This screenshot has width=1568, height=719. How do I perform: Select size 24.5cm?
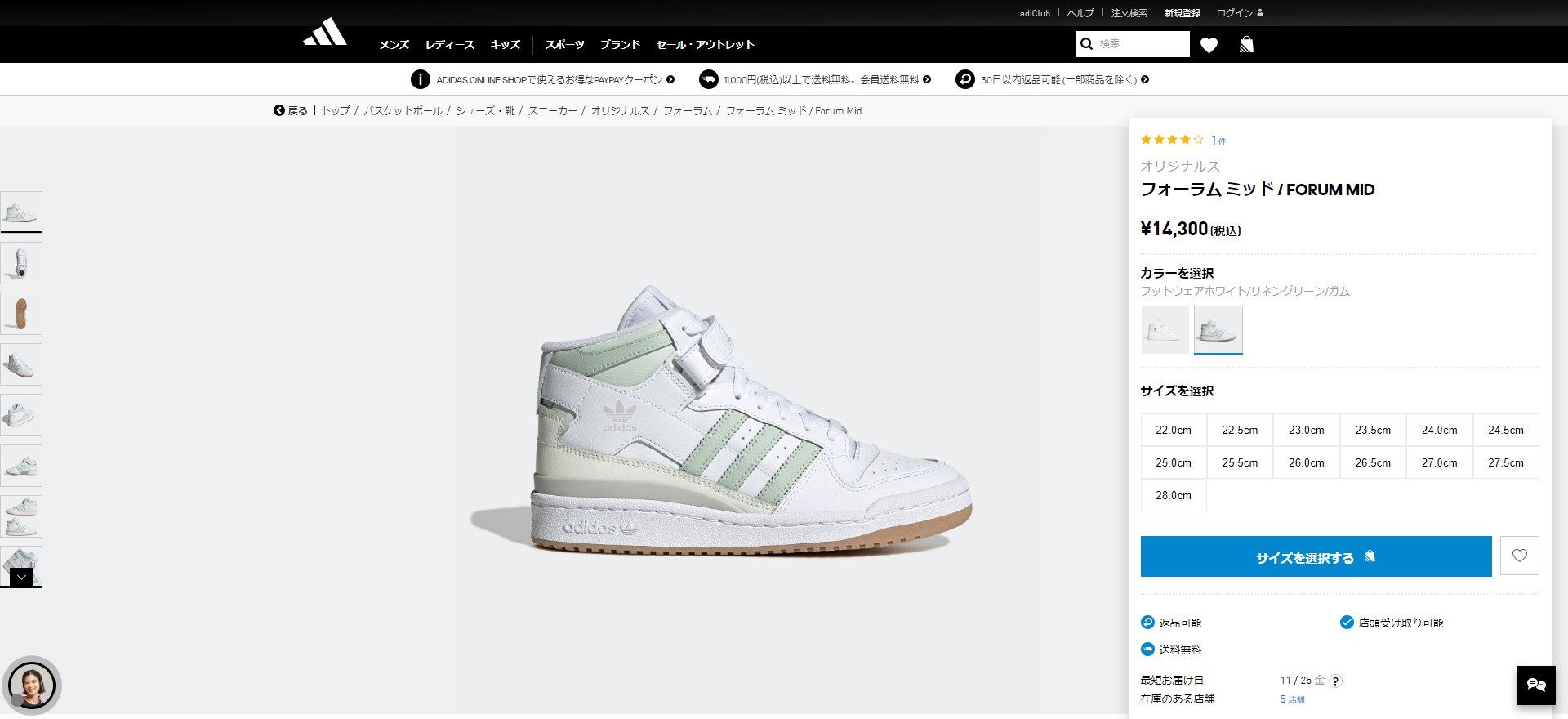pos(1506,430)
